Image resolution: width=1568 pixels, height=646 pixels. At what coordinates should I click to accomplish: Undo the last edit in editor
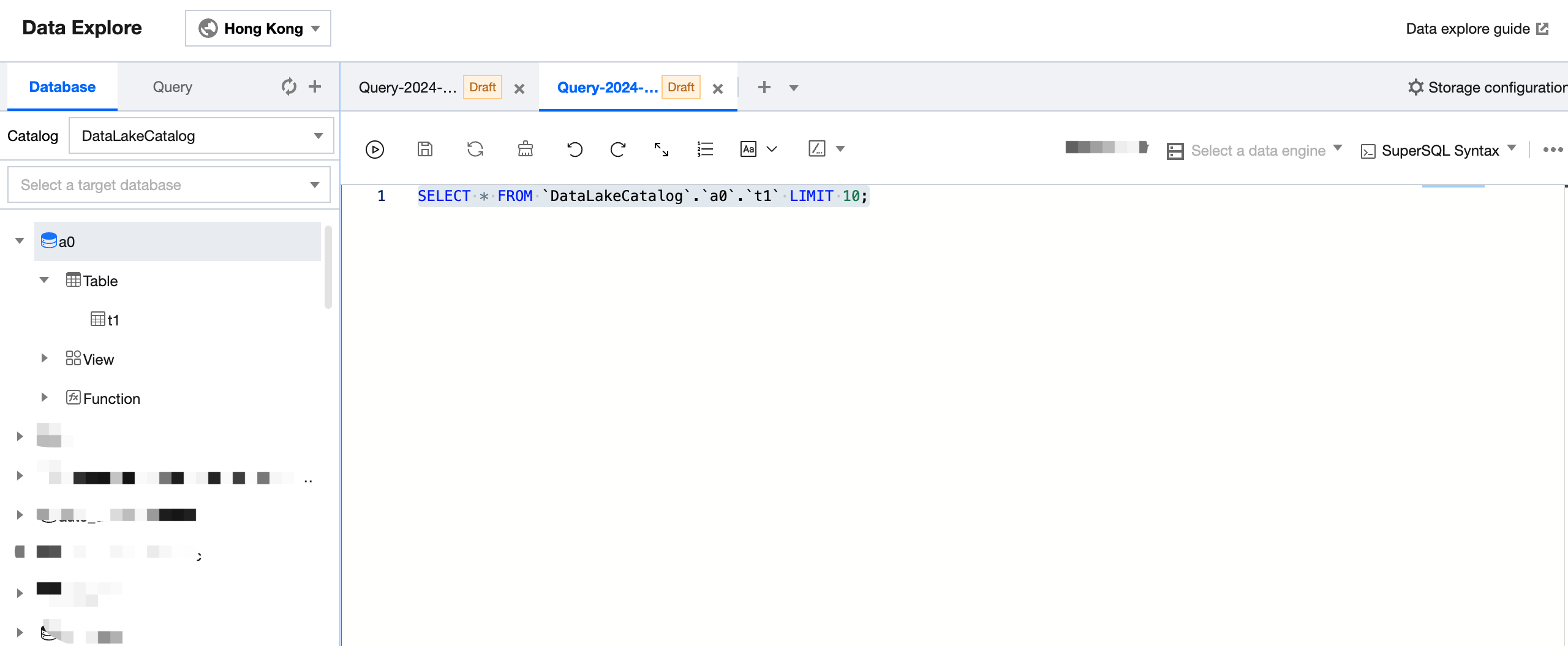[x=575, y=150]
